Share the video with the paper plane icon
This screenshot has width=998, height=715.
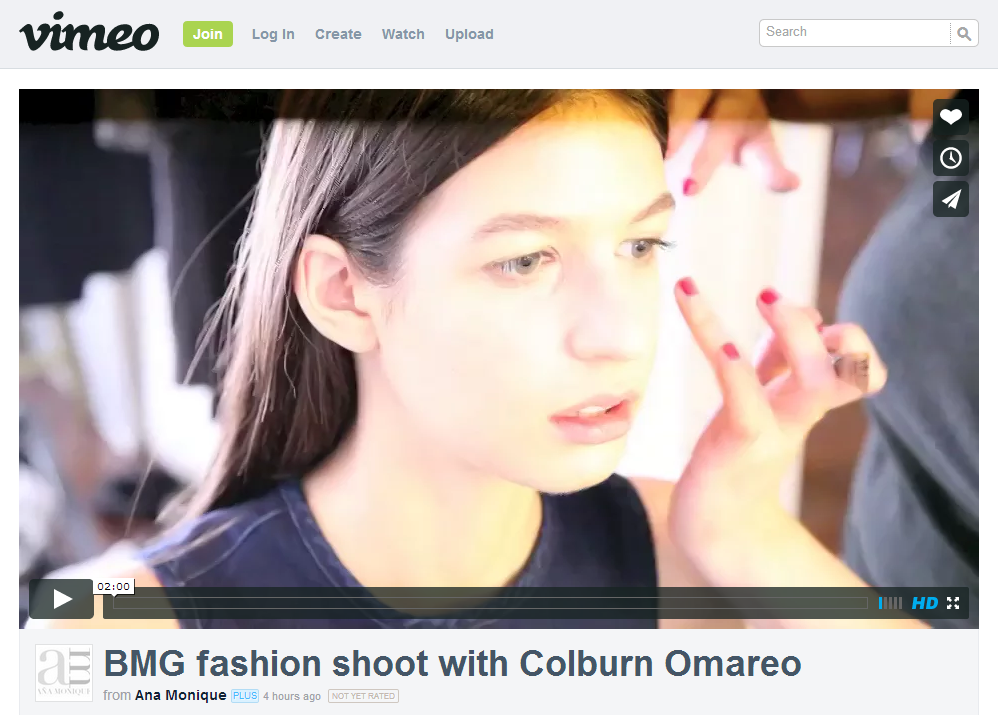click(950, 198)
